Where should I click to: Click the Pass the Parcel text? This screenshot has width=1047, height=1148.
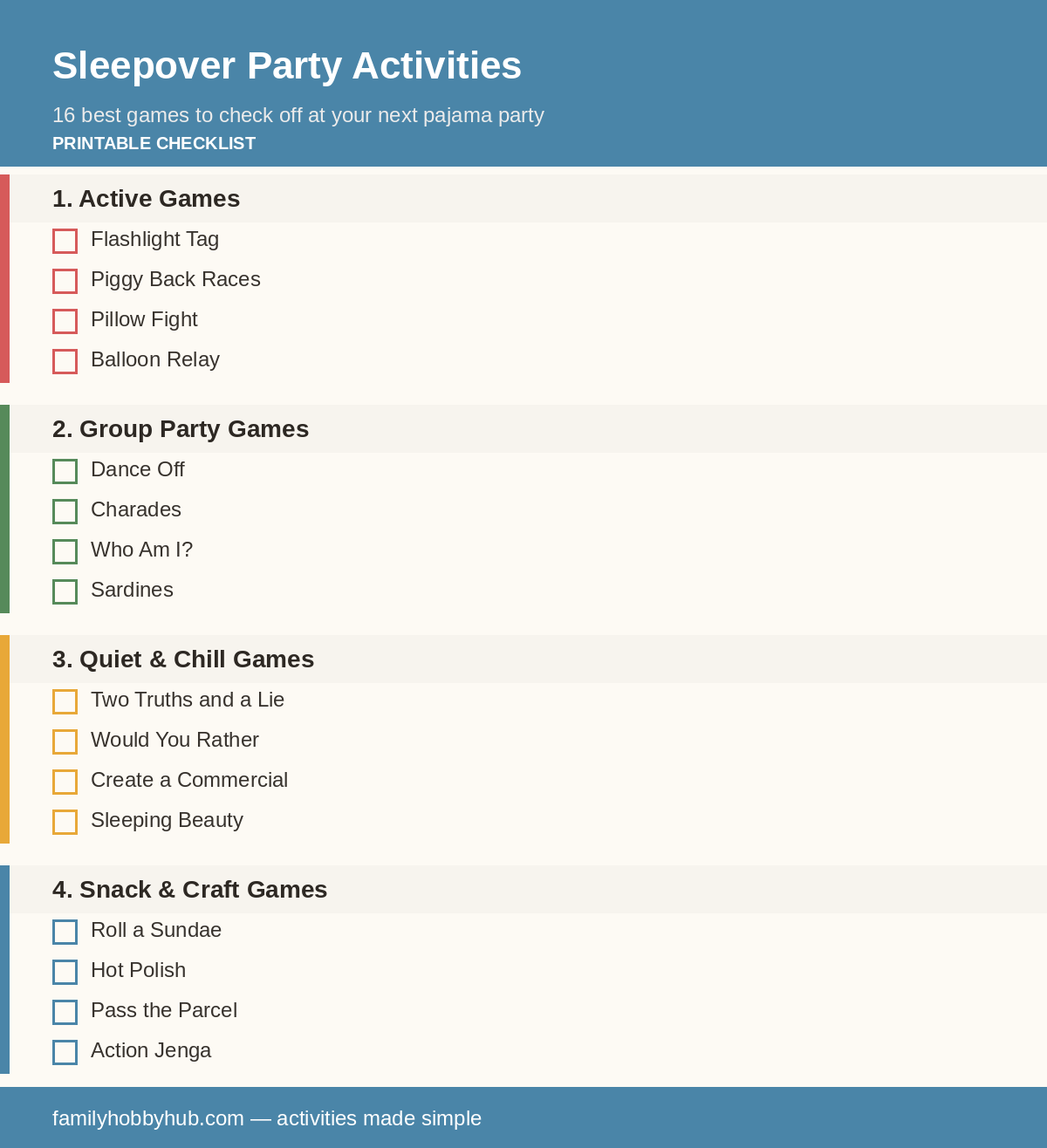[164, 1010]
